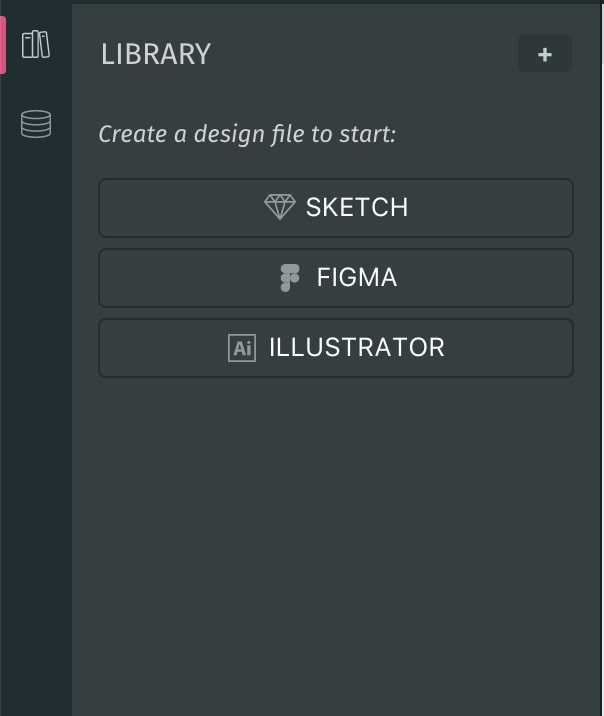Click the Ai Illustrator logo icon

pyautogui.click(x=242, y=348)
